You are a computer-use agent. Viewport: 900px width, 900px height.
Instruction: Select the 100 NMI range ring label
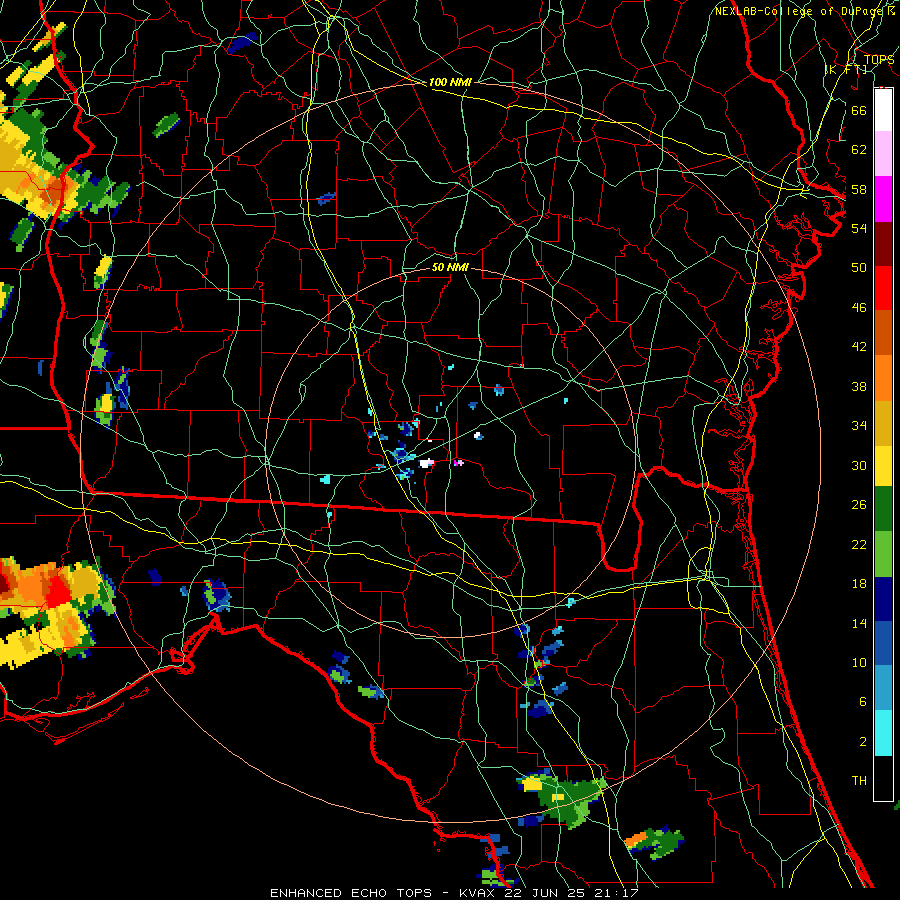click(450, 83)
